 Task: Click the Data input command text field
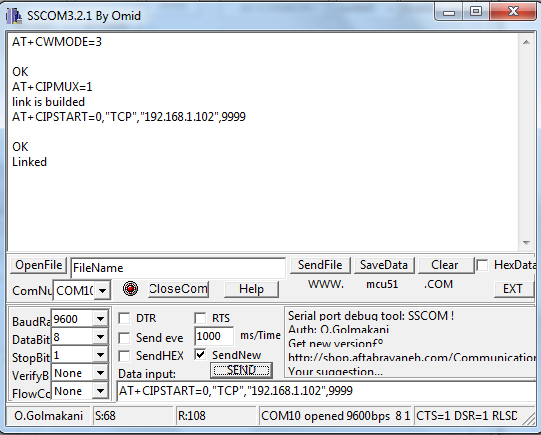[326, 391]
